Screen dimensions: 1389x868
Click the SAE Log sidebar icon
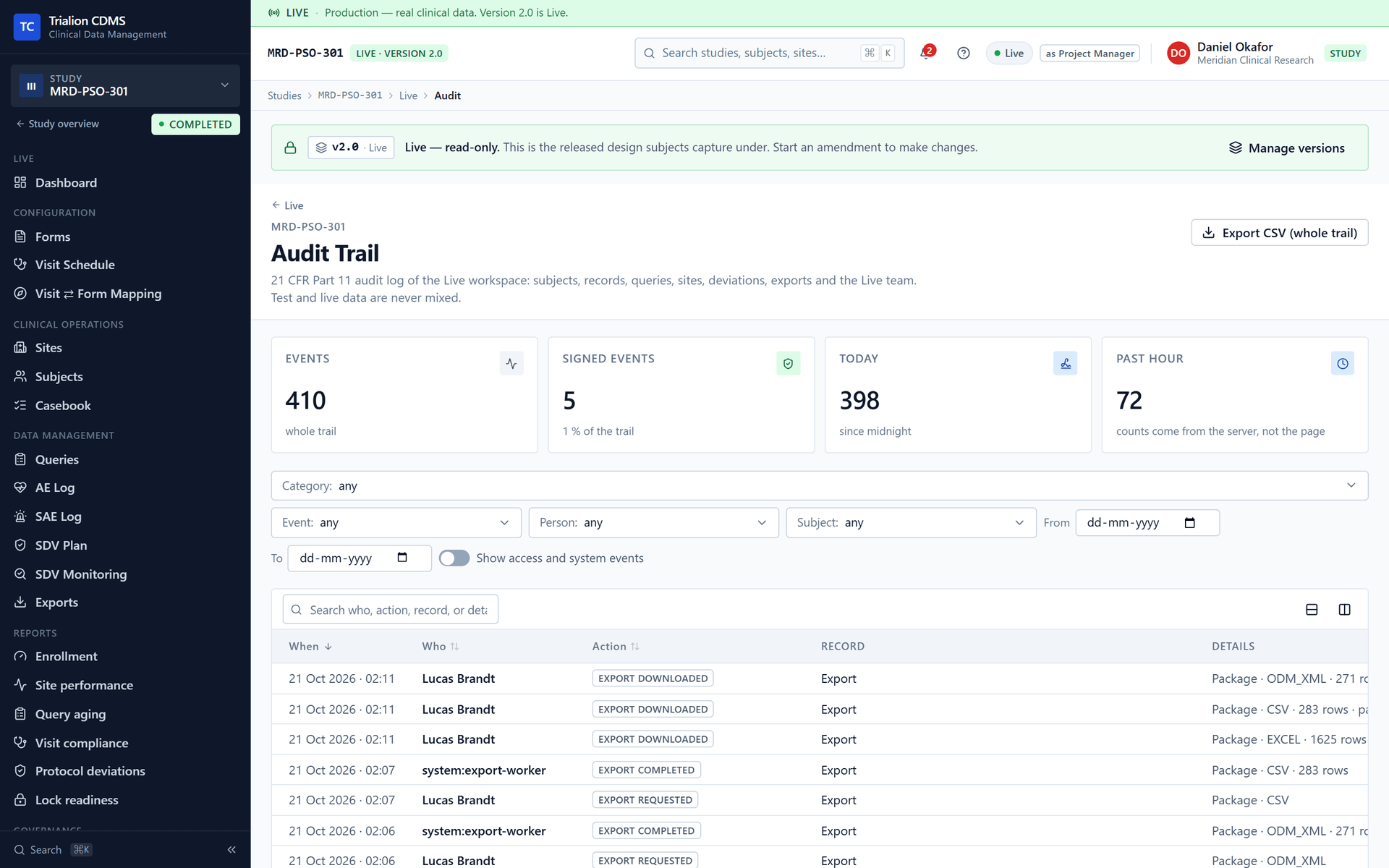pos(20,516)
